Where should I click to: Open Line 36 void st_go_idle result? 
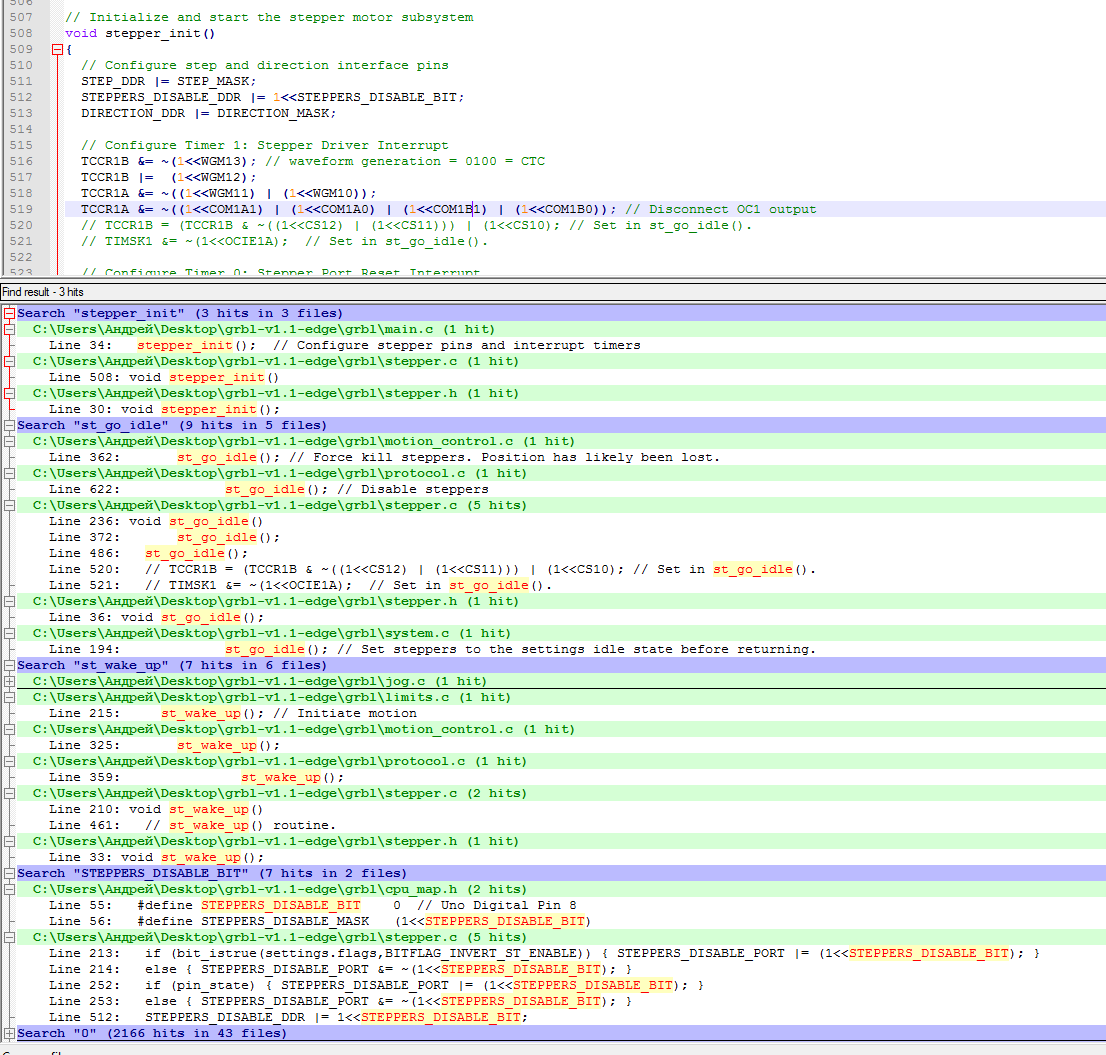coord(156,617)
